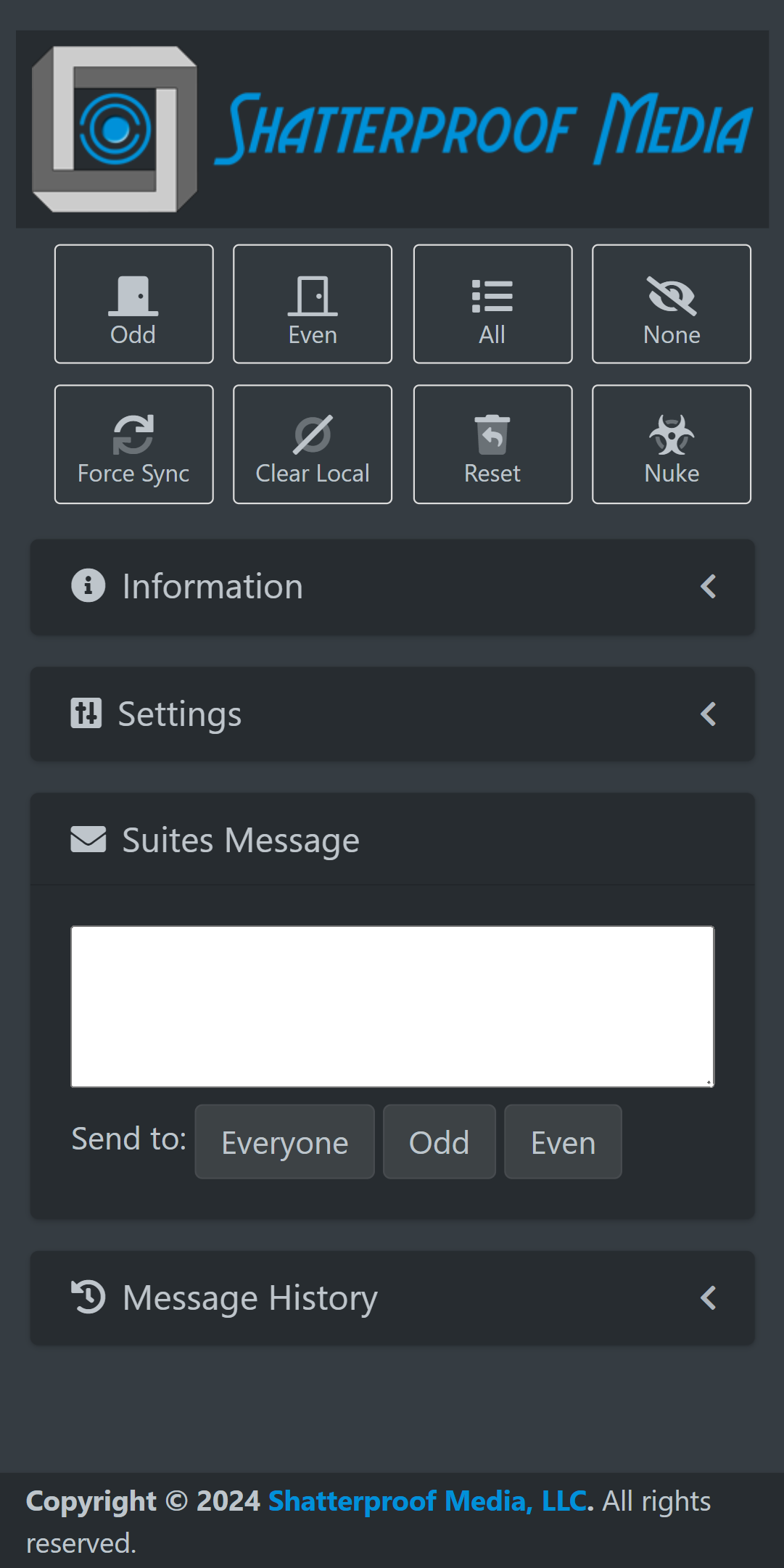Toggle None crossed-eye visibility button
Screen dimensions: 784x1568
coord(672,304)
